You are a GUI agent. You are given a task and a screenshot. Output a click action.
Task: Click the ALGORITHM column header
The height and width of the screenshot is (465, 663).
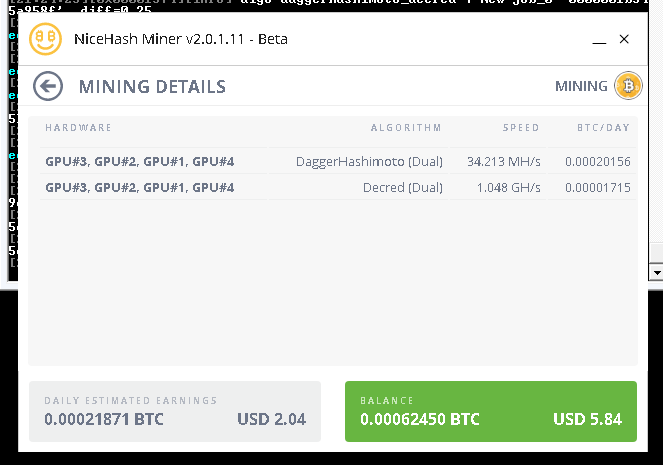point(406,128)
